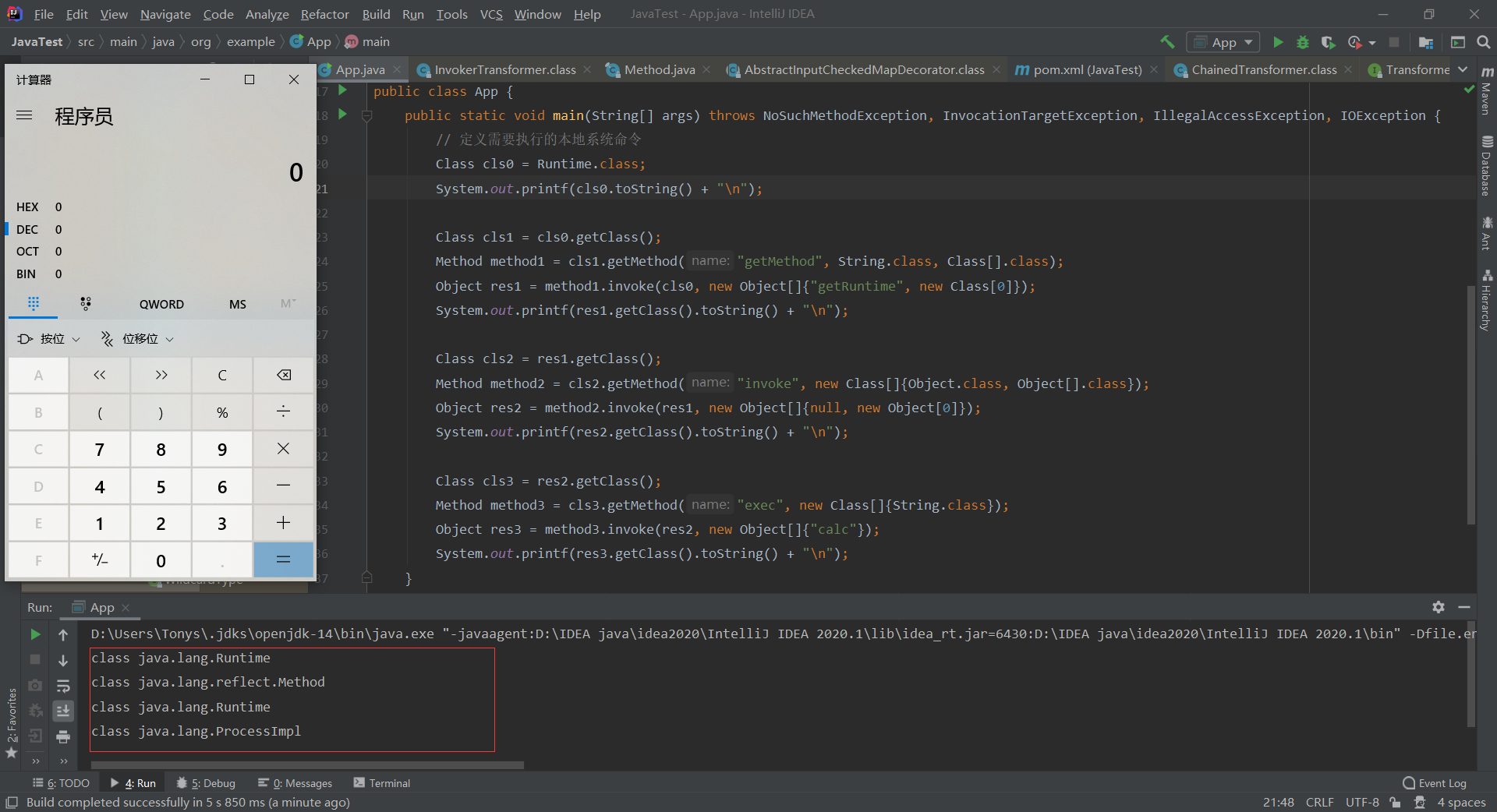Click calculator divide key

click(x=284, y=411)
